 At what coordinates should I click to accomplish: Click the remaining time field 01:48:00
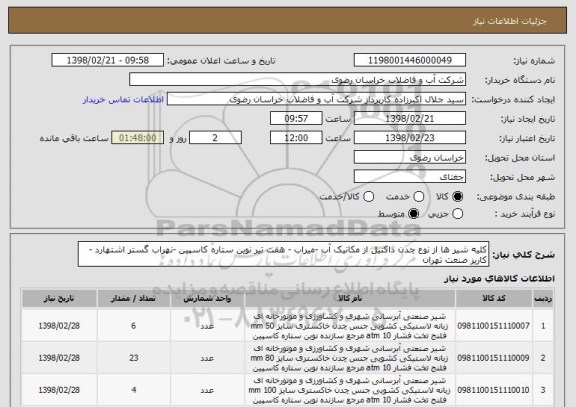[x=138, y=138]
